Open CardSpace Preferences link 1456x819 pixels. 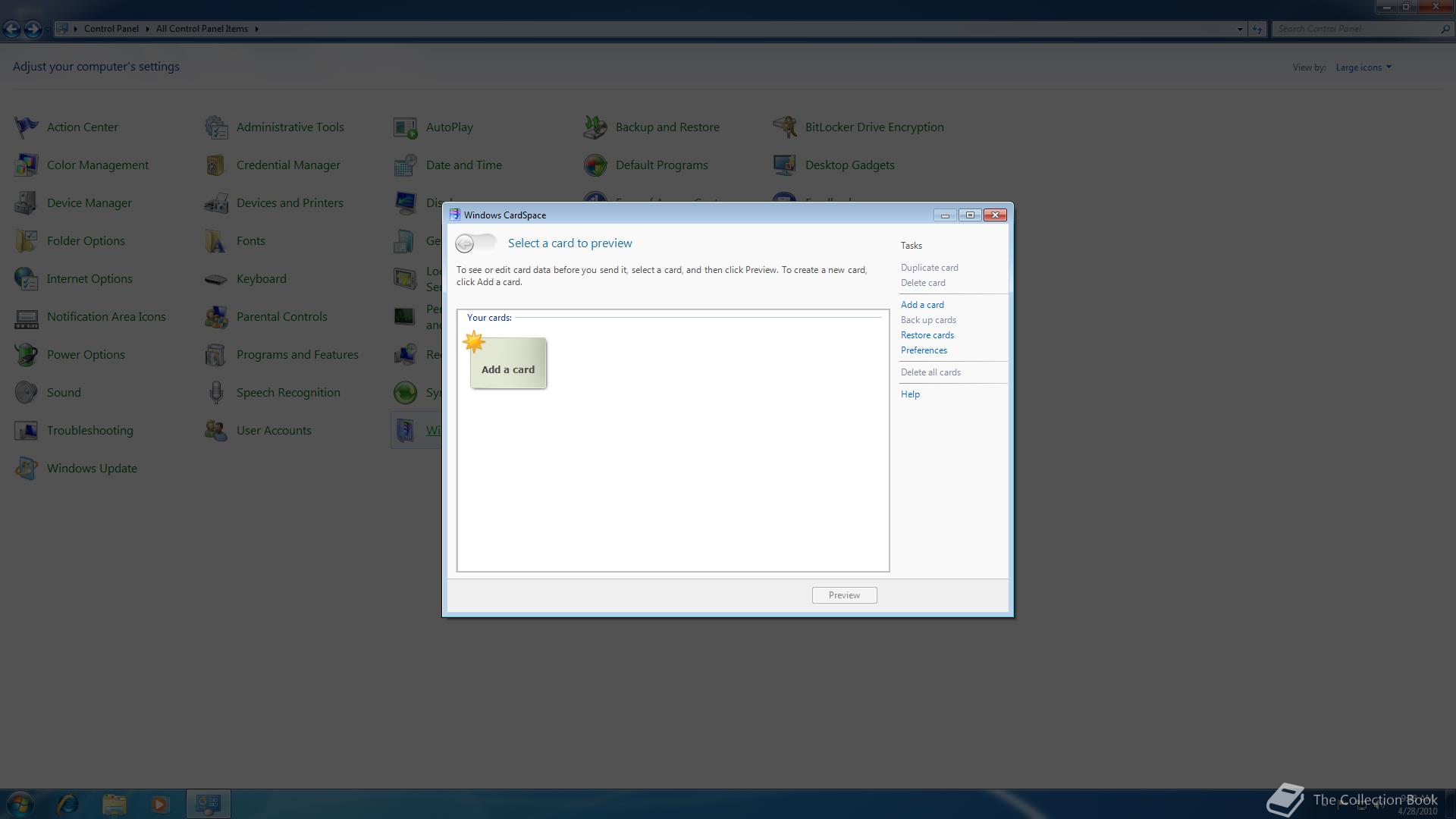click(x=924, y=350)
